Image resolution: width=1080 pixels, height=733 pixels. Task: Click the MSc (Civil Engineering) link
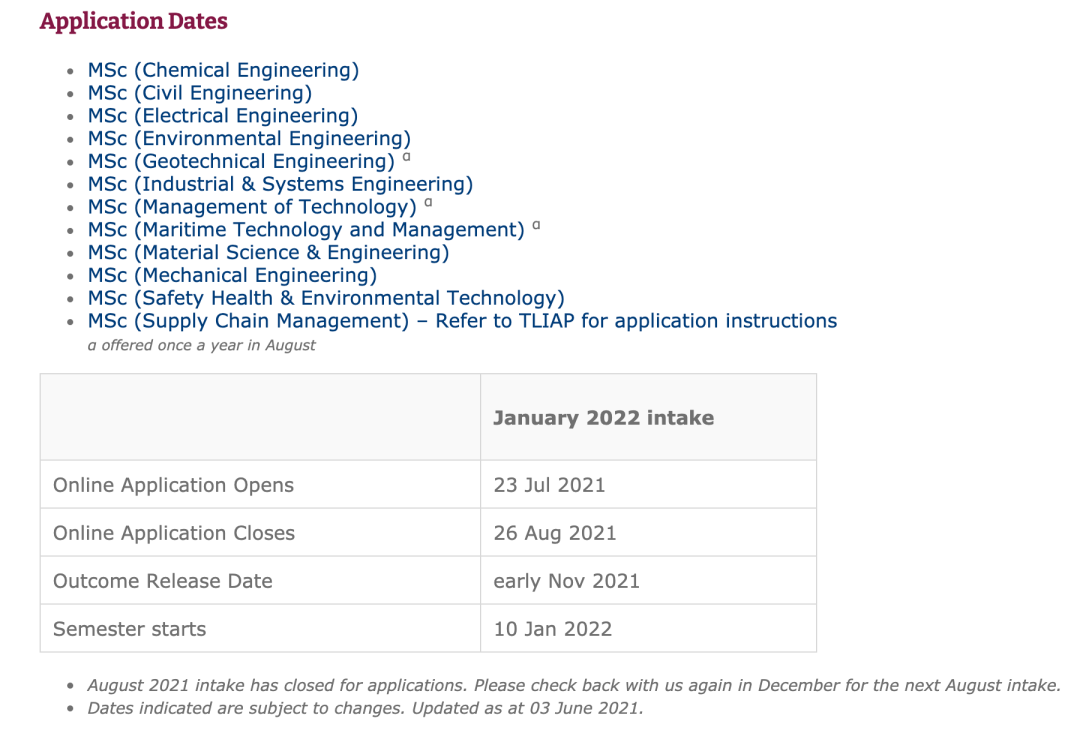click(200, 93)
